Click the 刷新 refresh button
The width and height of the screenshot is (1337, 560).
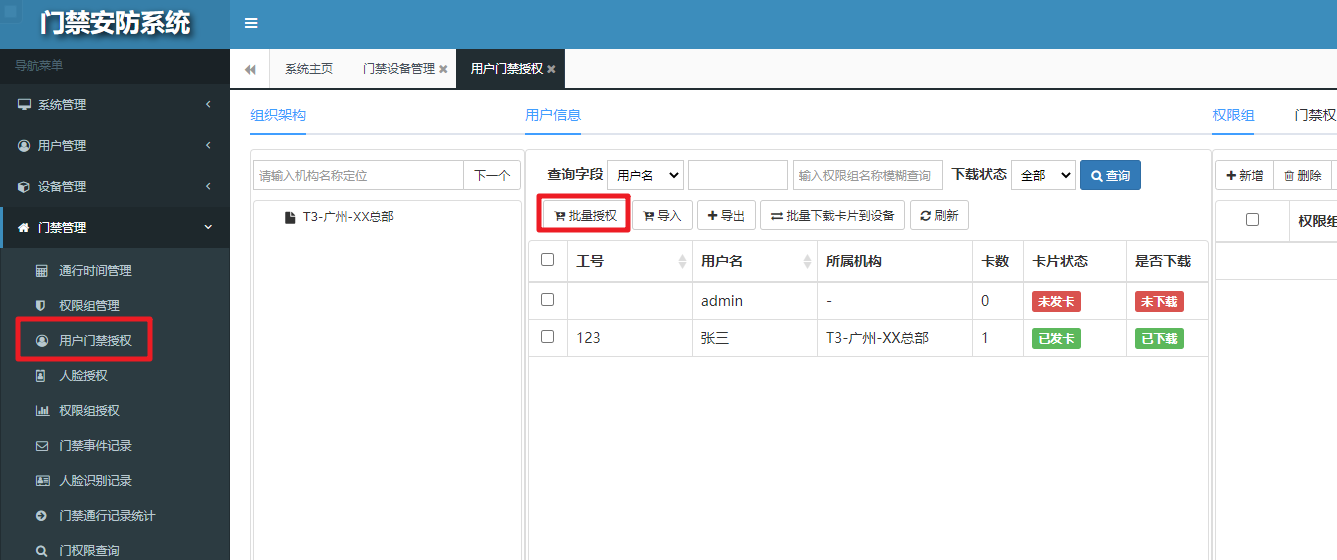click(939, 215)
